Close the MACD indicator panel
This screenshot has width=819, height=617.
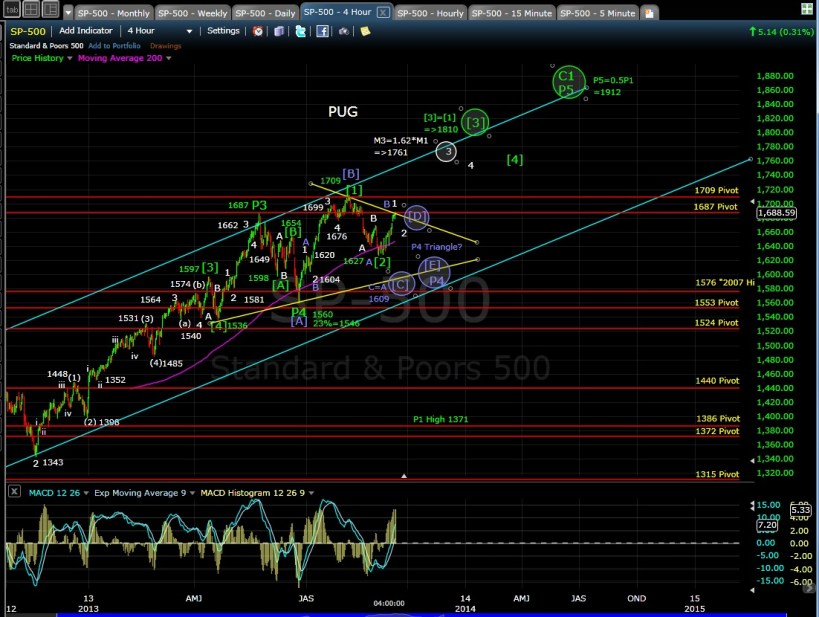click(x=14, y=491)
